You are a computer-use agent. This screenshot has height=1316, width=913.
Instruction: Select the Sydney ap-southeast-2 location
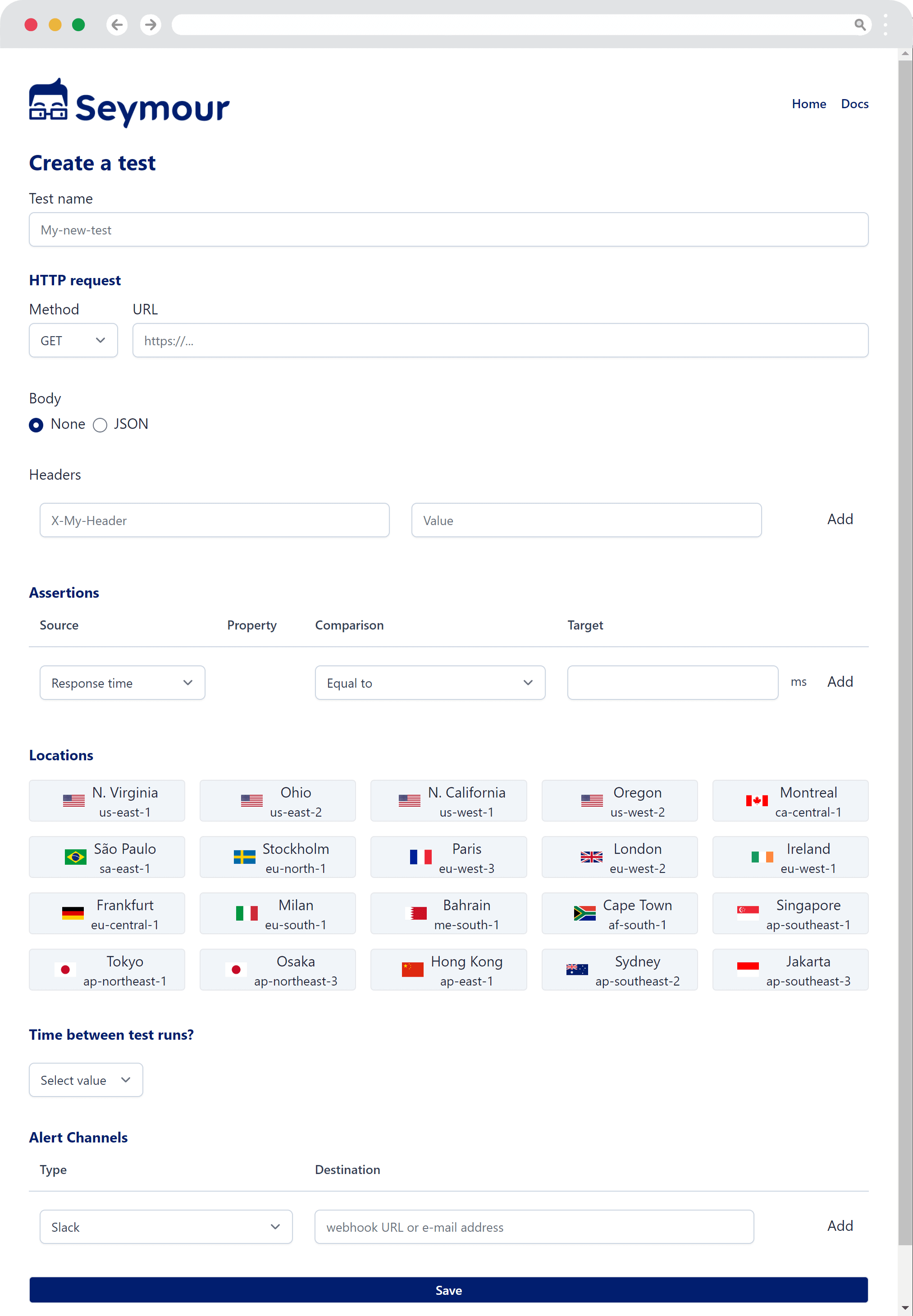point(620,970)
